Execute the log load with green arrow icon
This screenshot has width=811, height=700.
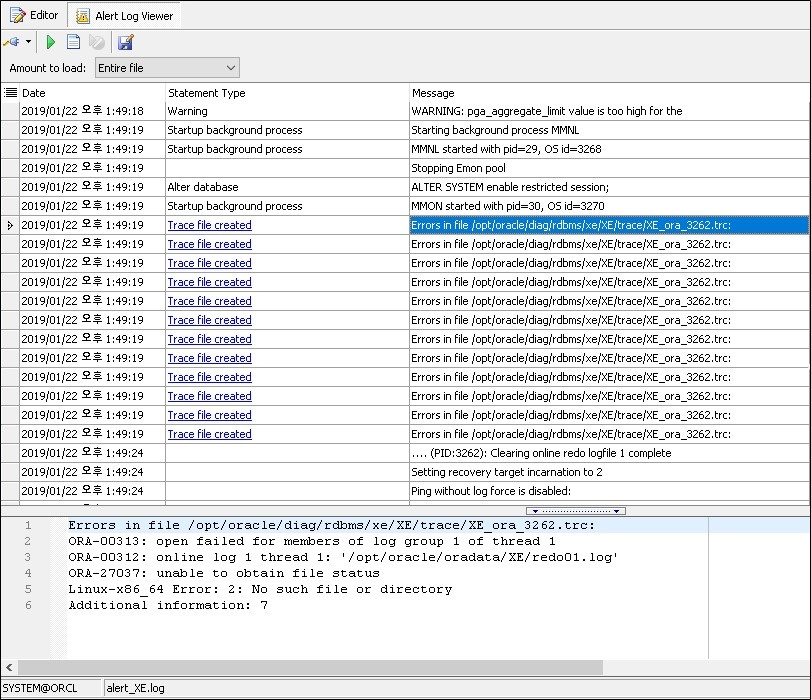50,42
